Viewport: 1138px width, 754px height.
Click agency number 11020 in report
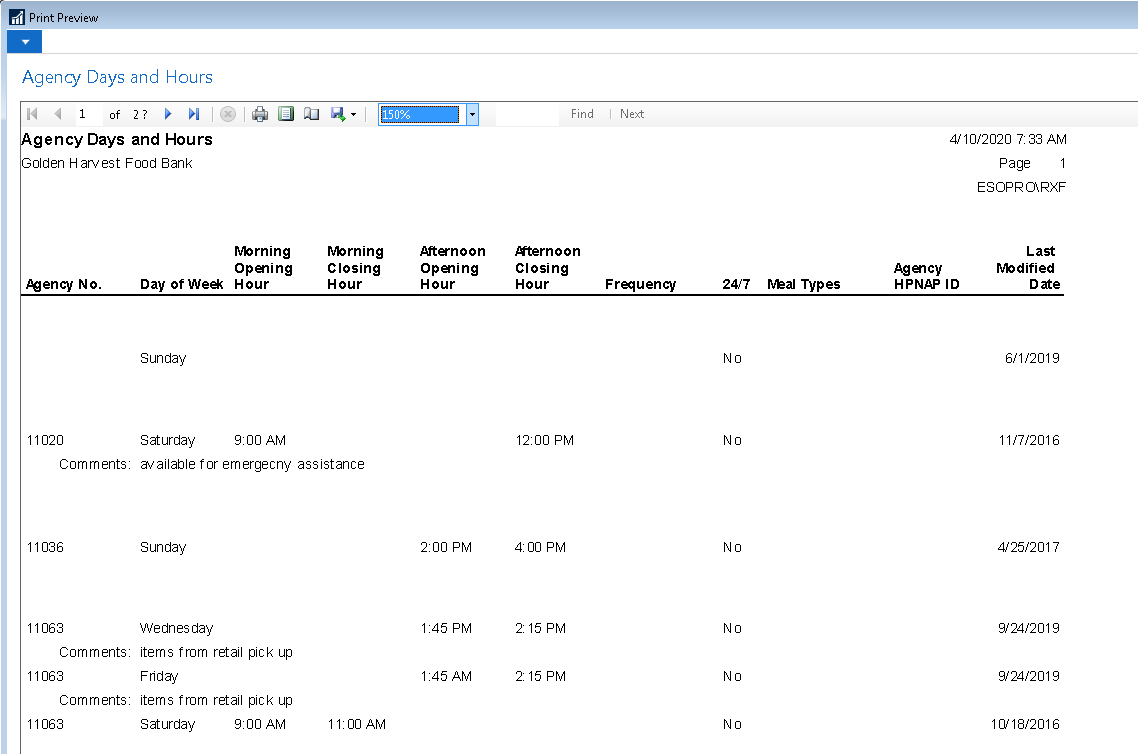pyautogui.click(x=45, y=440)
